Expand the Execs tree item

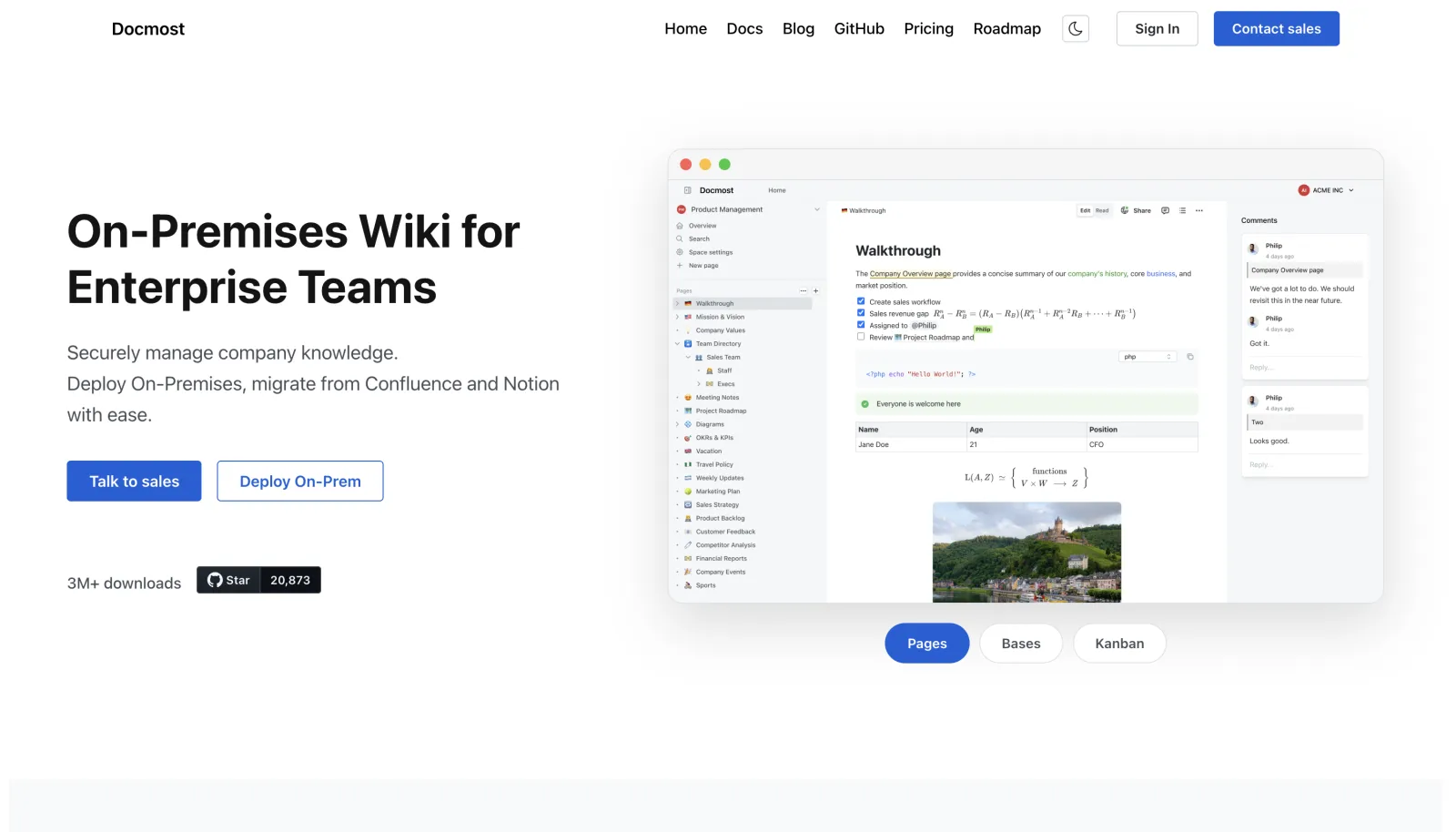point(699,383)
